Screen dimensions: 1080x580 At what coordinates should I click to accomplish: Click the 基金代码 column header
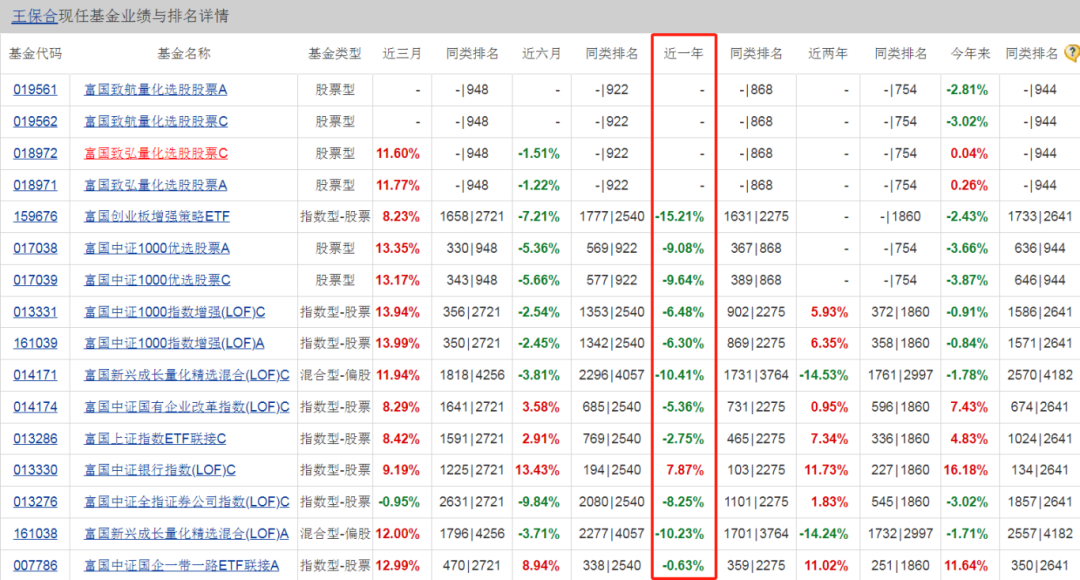click(x=35, y=53)
